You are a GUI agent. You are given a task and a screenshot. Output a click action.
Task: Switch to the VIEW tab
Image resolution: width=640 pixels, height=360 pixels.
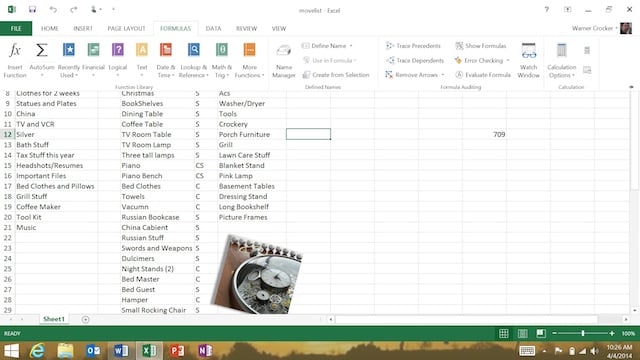pyautogui.click(x=279, y=28)
